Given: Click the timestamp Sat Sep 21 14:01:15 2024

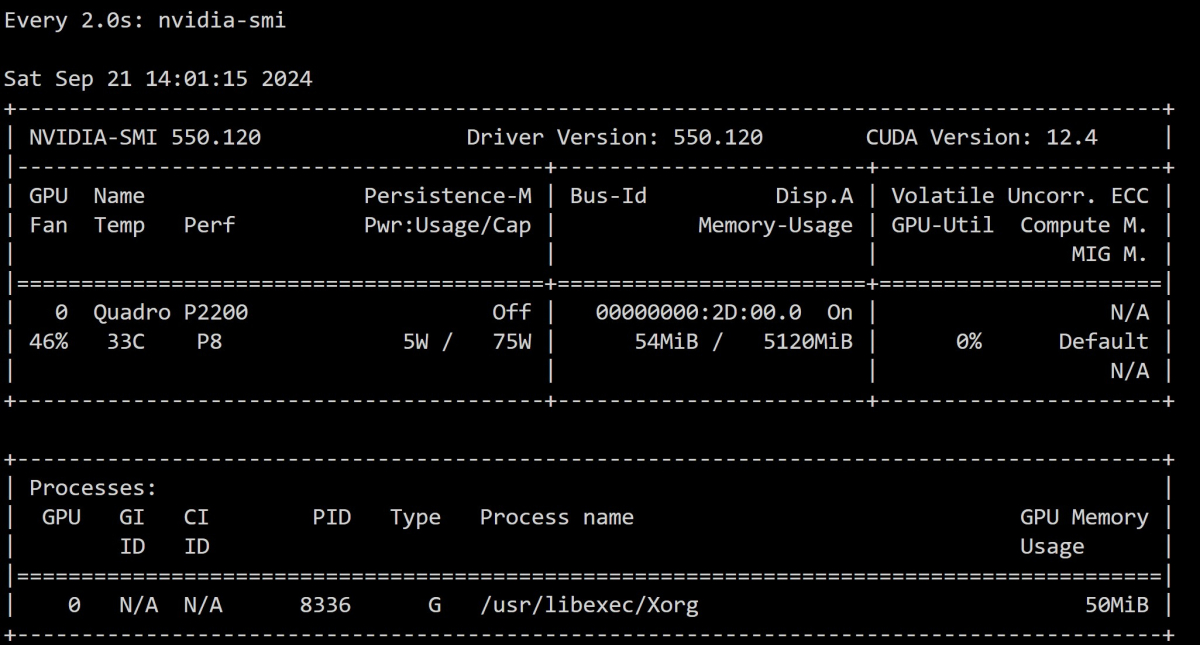Looking at the screenshot, I should pyautogui.click(x=158, y=79).
